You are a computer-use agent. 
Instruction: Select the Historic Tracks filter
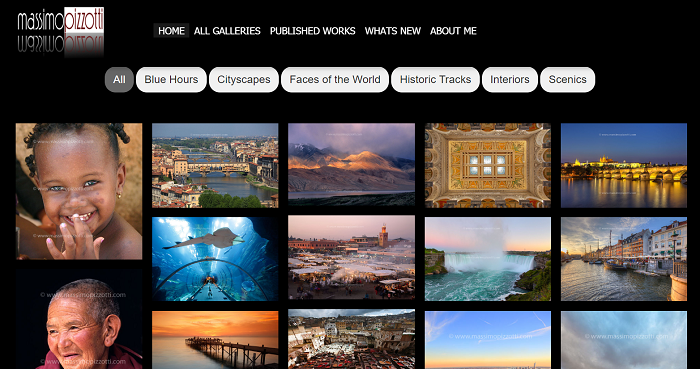435,79
